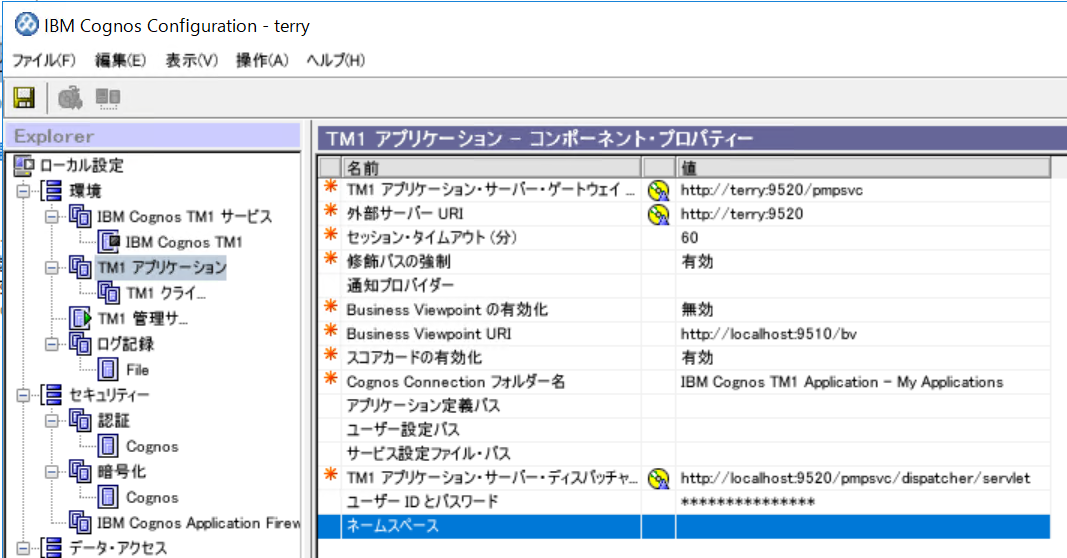1067x558 pixels.
Task: Click the スコアカードの有効化 value 有効
Action: coord(697,358)
